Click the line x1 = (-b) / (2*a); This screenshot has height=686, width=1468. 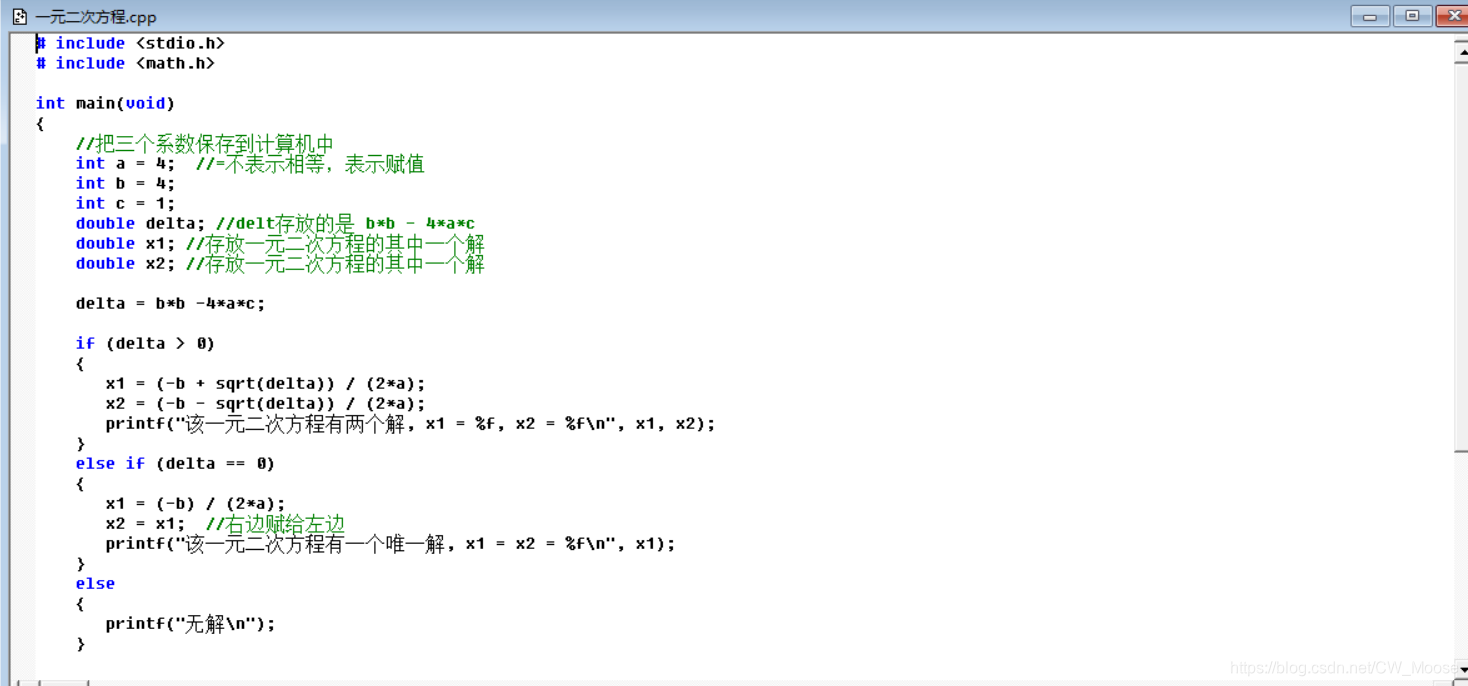[x=195, y=503]
